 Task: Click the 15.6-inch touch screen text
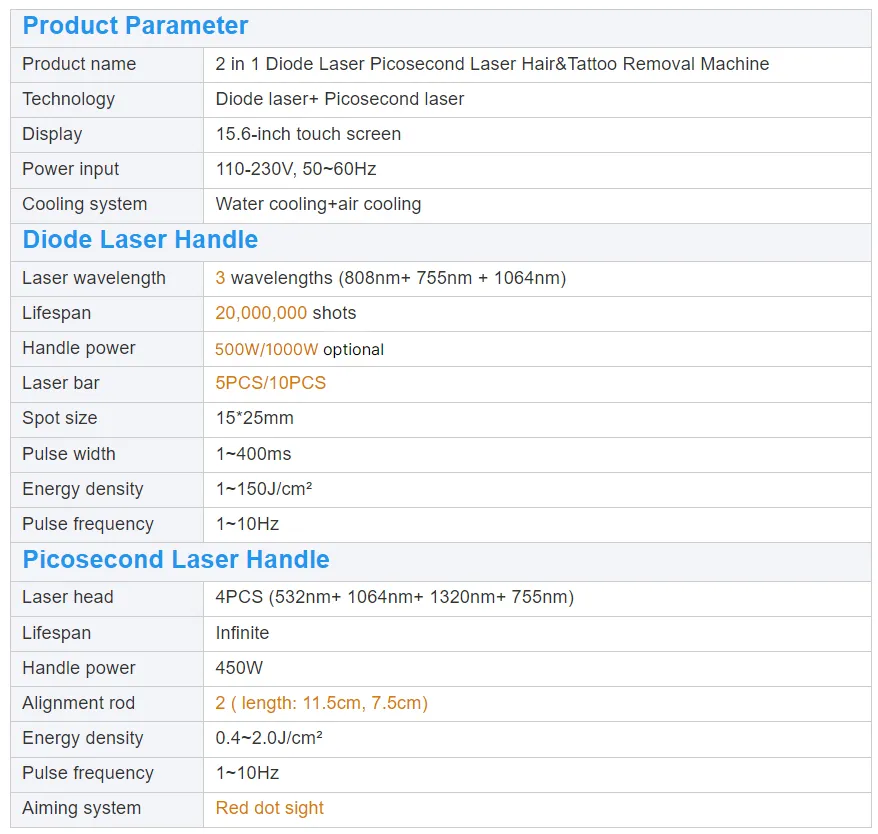click(x=308, y=134)
